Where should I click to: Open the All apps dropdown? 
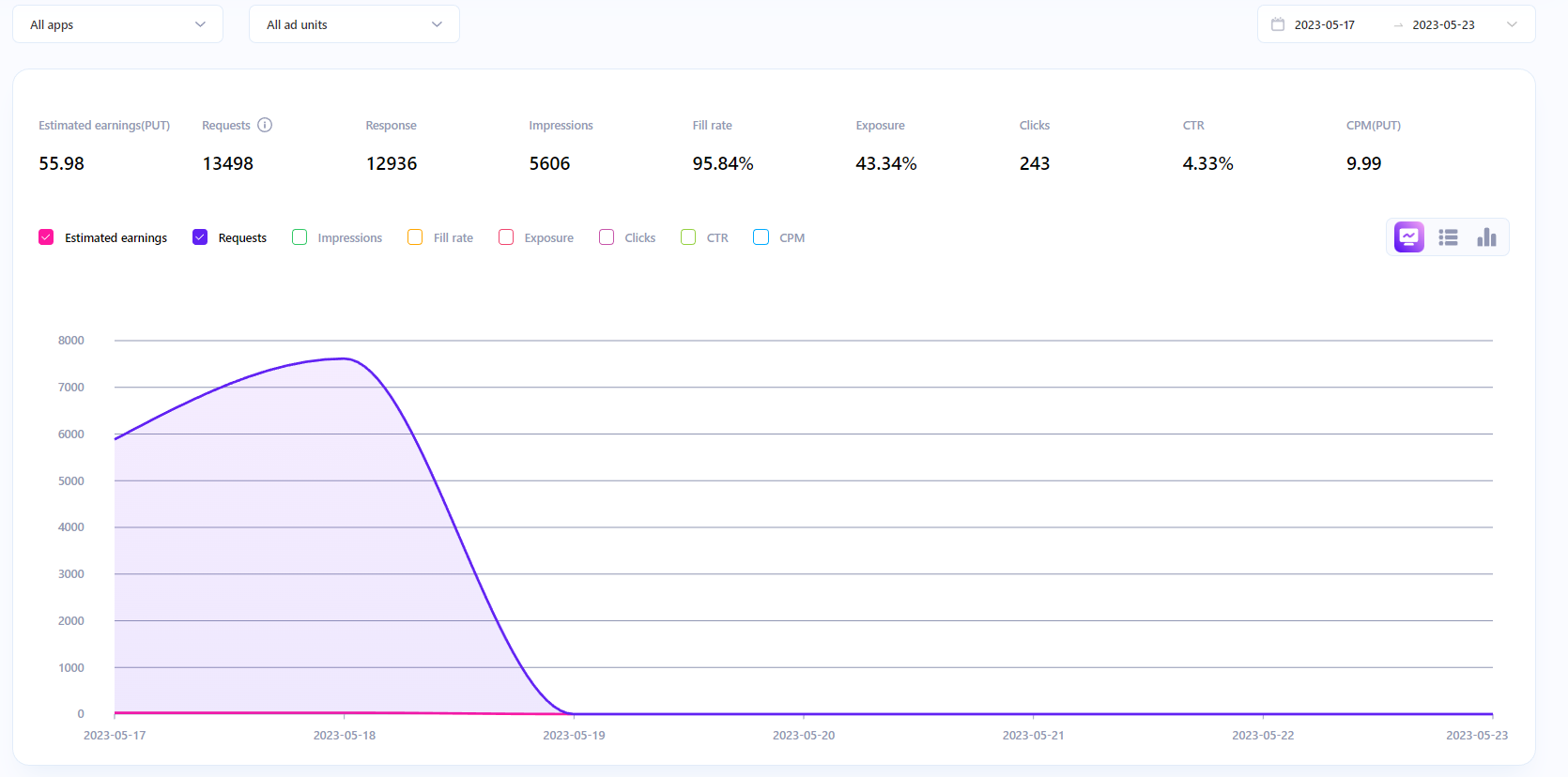tap(117, 24)
